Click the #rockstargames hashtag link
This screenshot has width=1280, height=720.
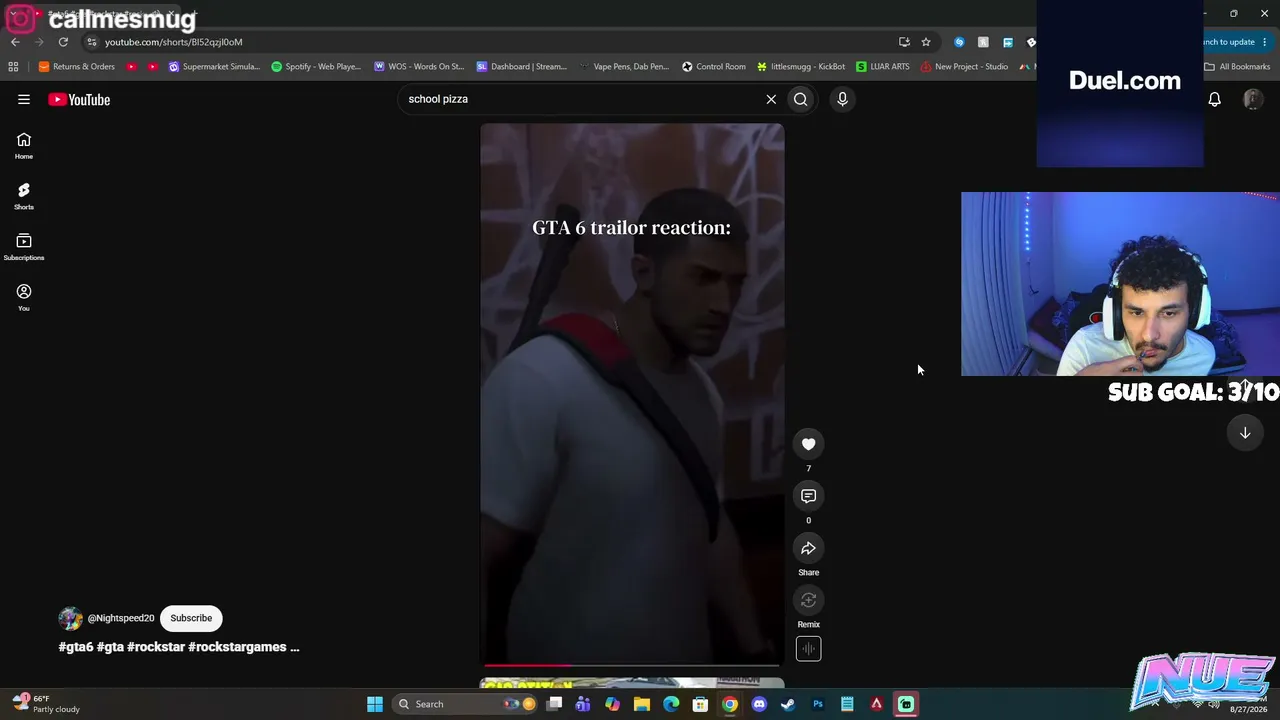coord(237,647)
